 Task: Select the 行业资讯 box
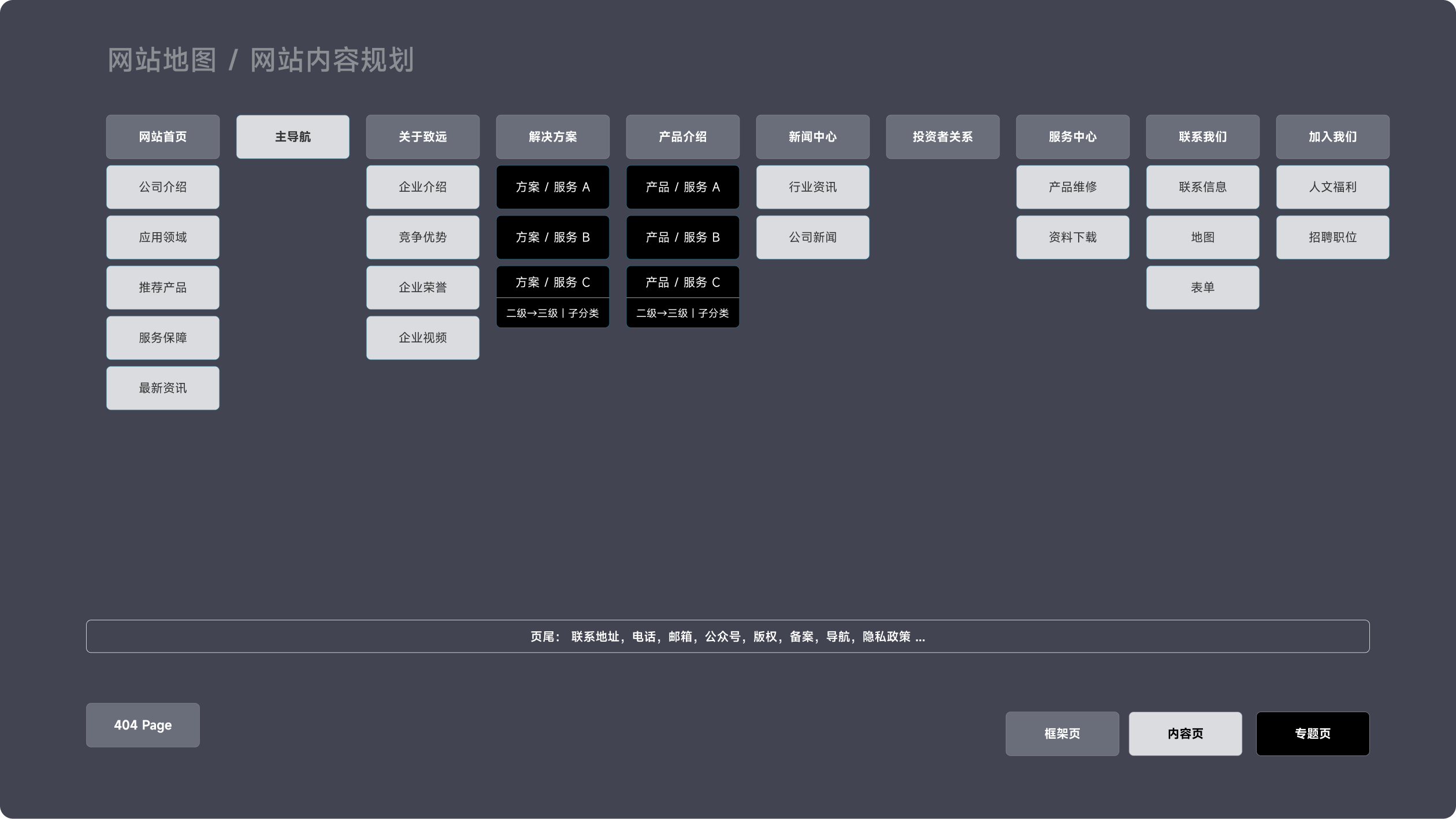tap(812, 187)
